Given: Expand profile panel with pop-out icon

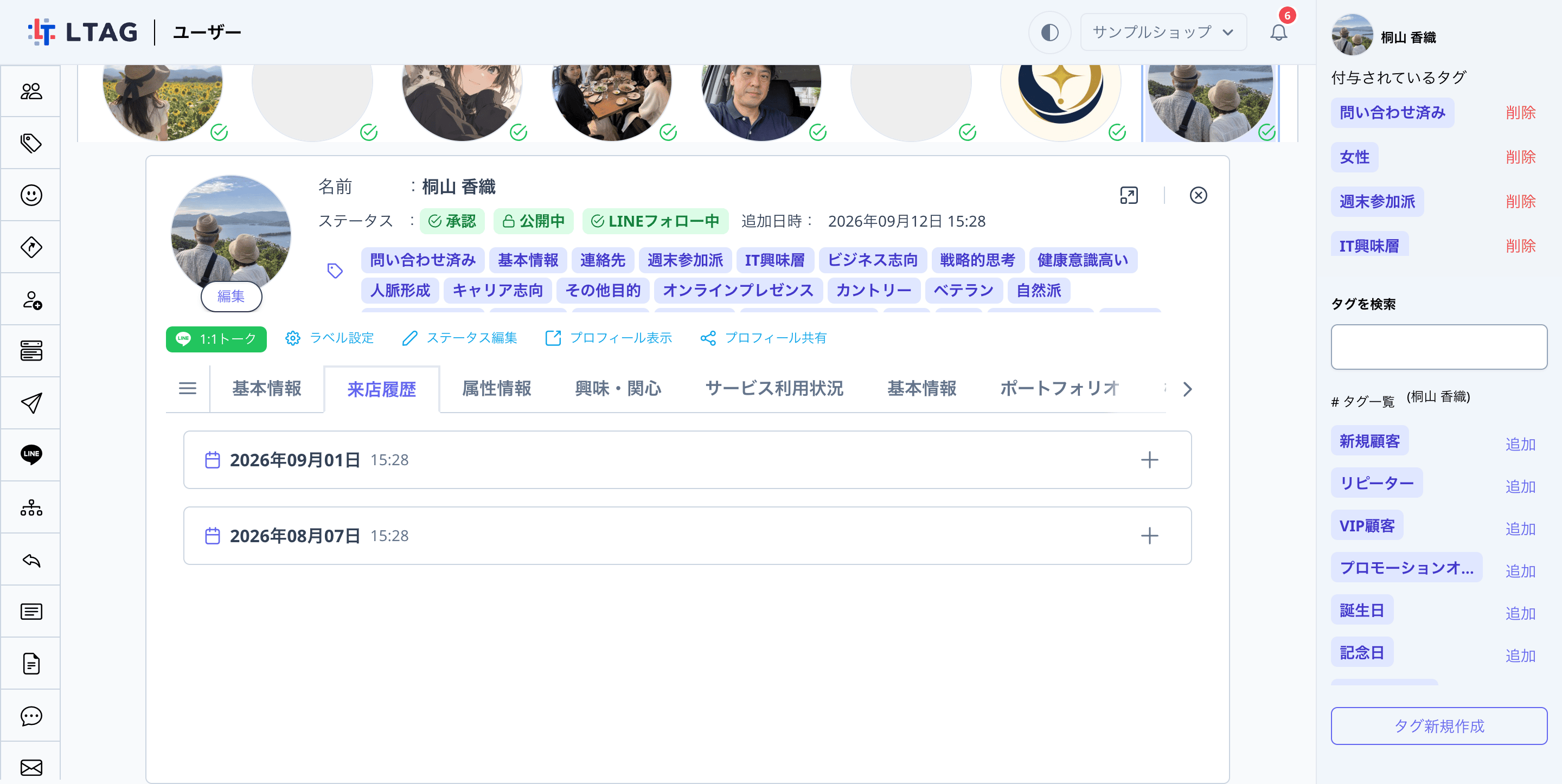Looking at the screenshot, I should 1129,195.
